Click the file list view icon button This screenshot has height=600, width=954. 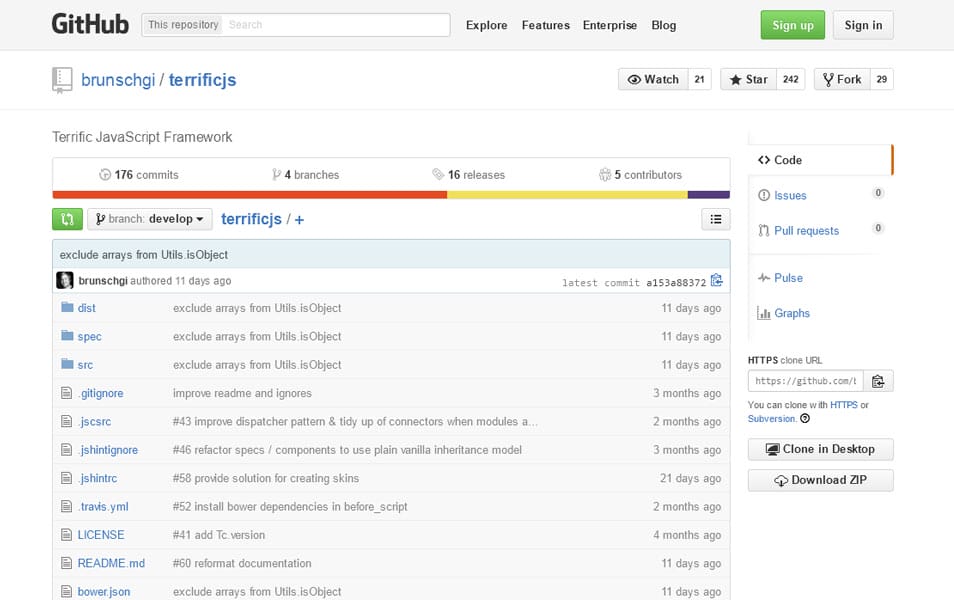click(x=716, y=219)
